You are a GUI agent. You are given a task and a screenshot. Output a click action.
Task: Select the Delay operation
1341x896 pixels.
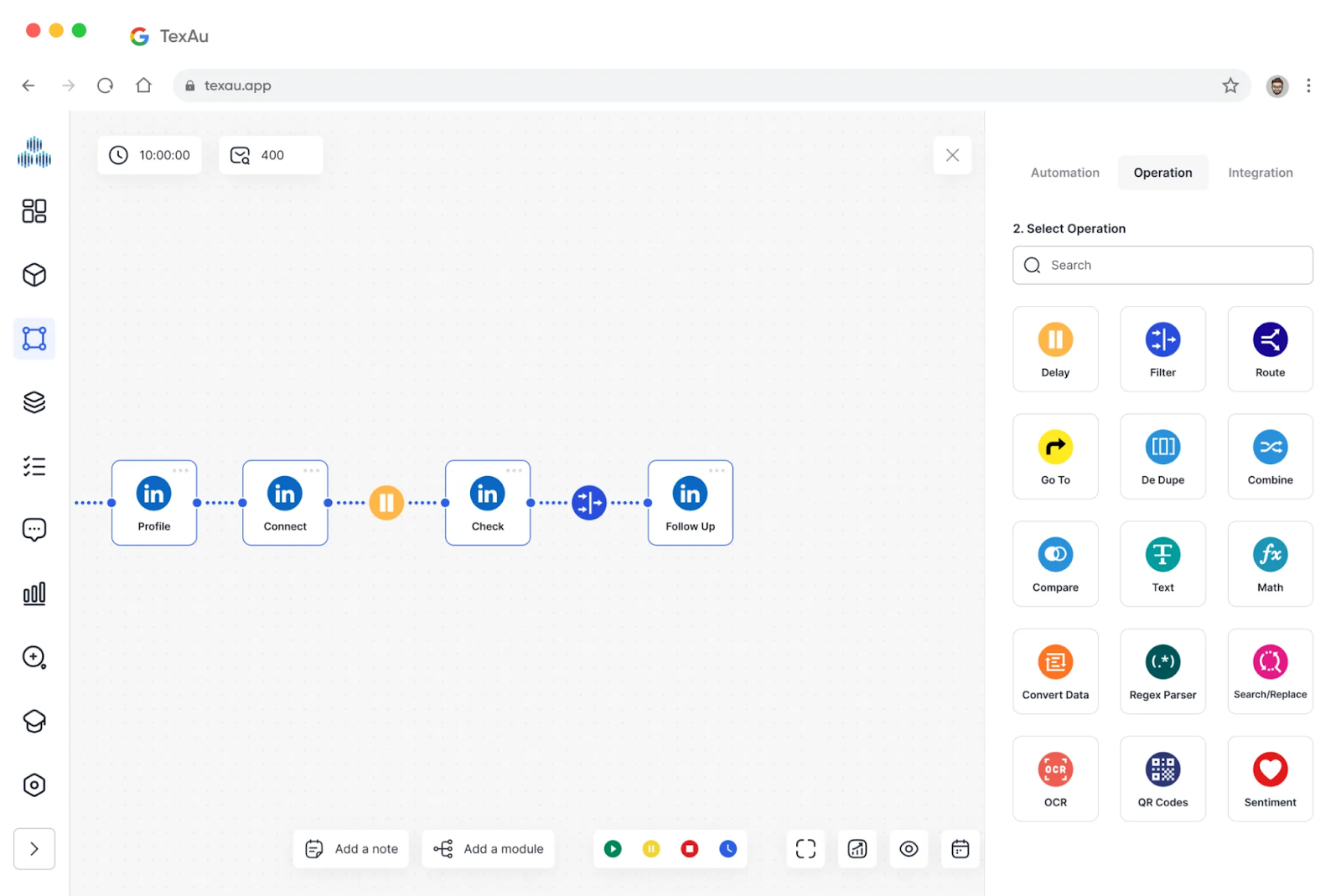tap(1055, 349)
